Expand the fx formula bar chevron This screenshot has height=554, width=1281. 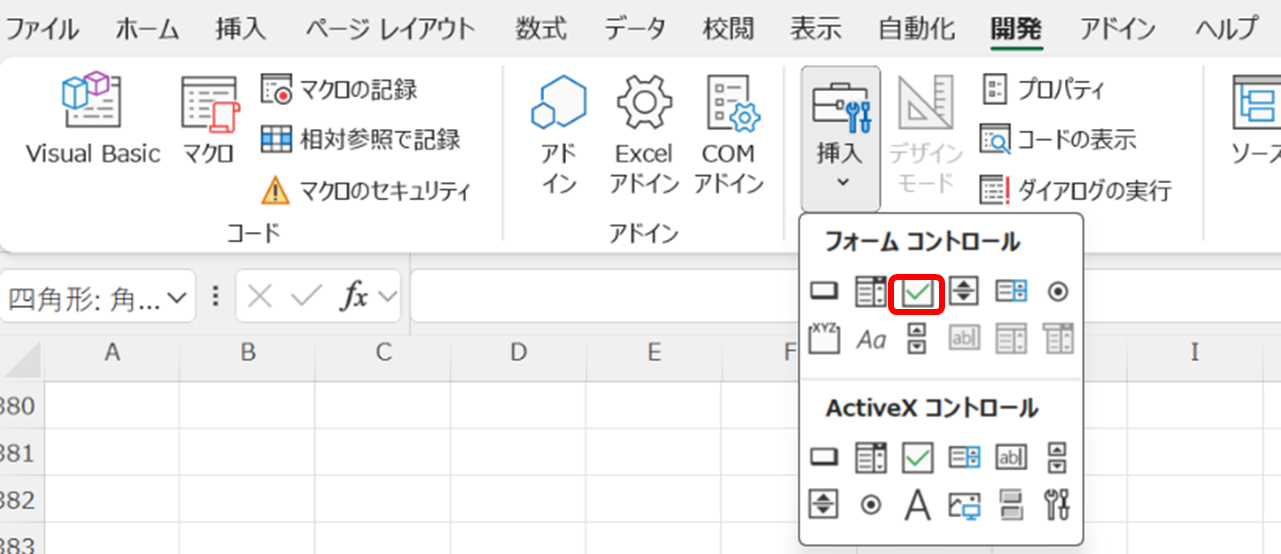coord(385,297)
